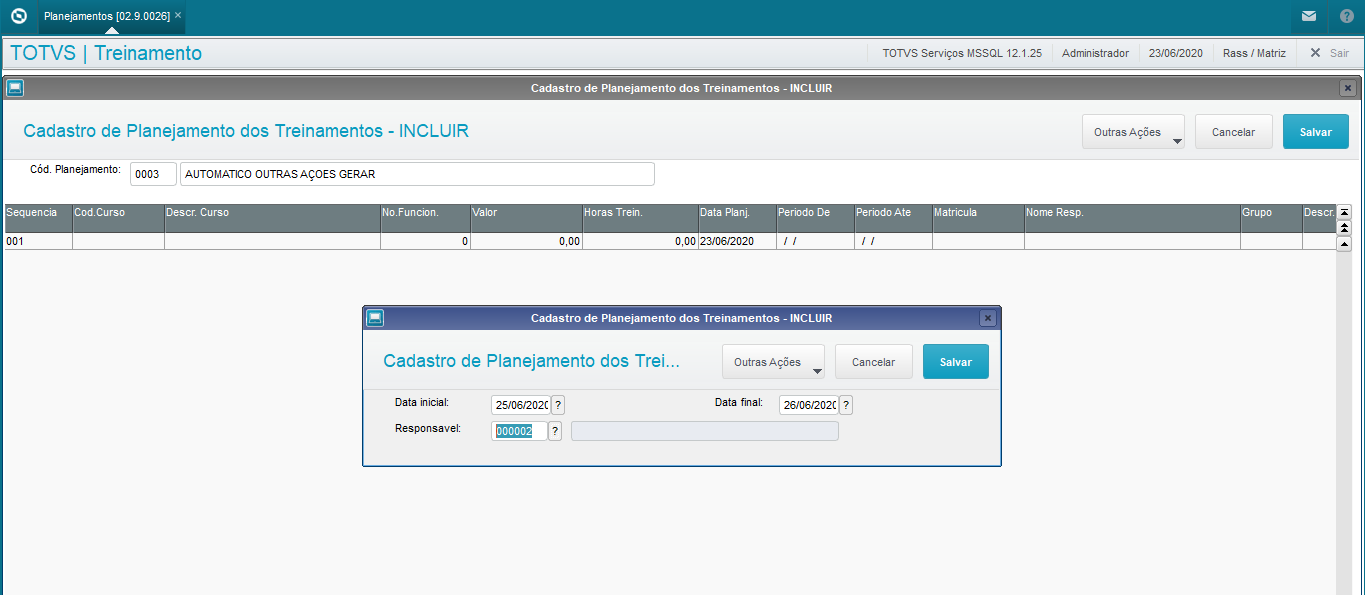Click the double up arrow beside the grid
The height and width of the screenshot is (595, 1365).
1344,228
